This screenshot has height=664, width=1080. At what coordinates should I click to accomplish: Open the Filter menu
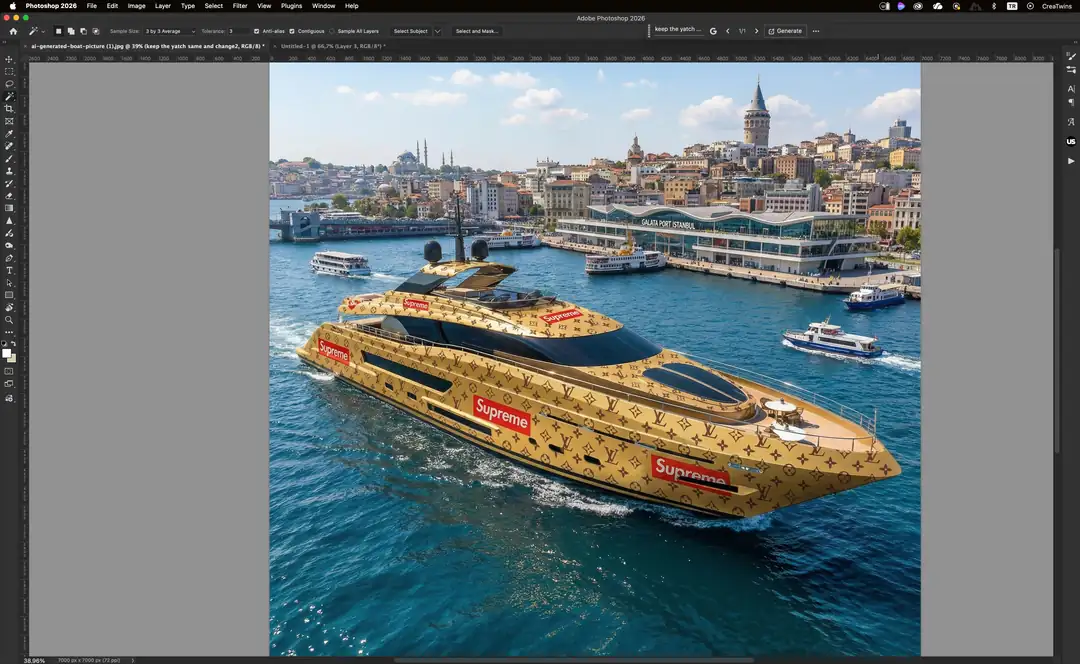coord(239,6)
